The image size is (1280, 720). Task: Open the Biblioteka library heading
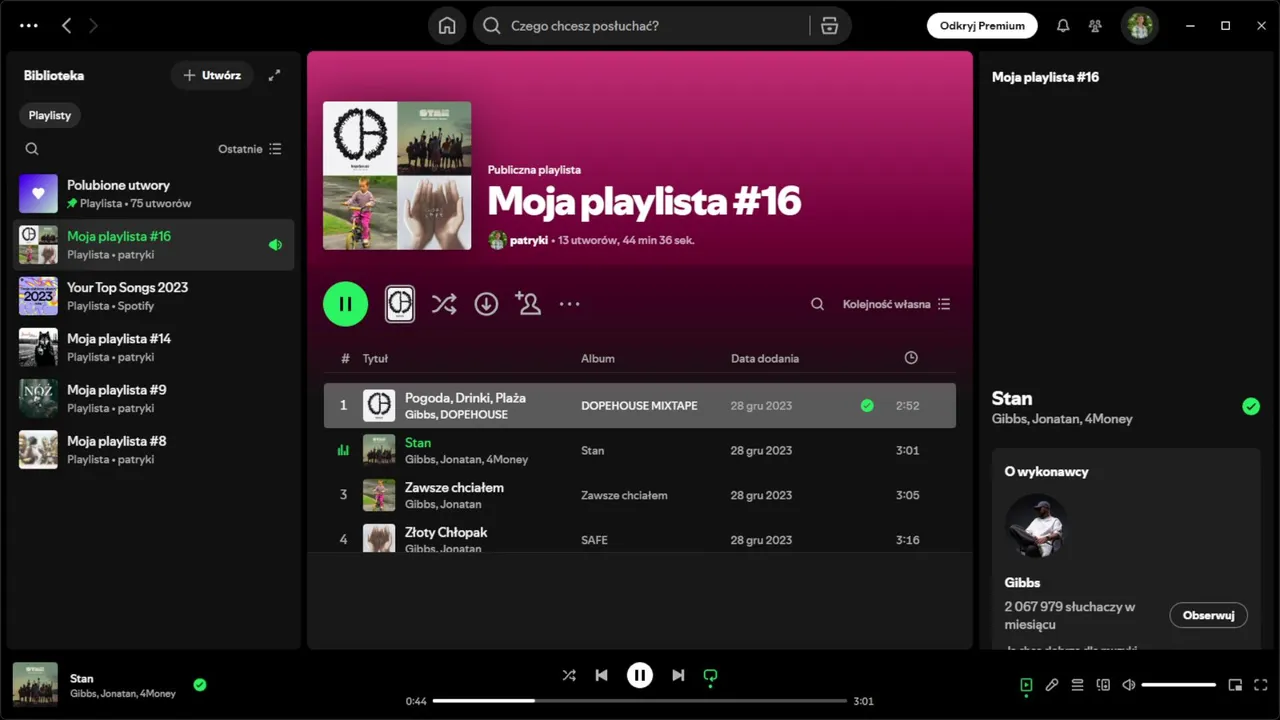coord(54,75)
